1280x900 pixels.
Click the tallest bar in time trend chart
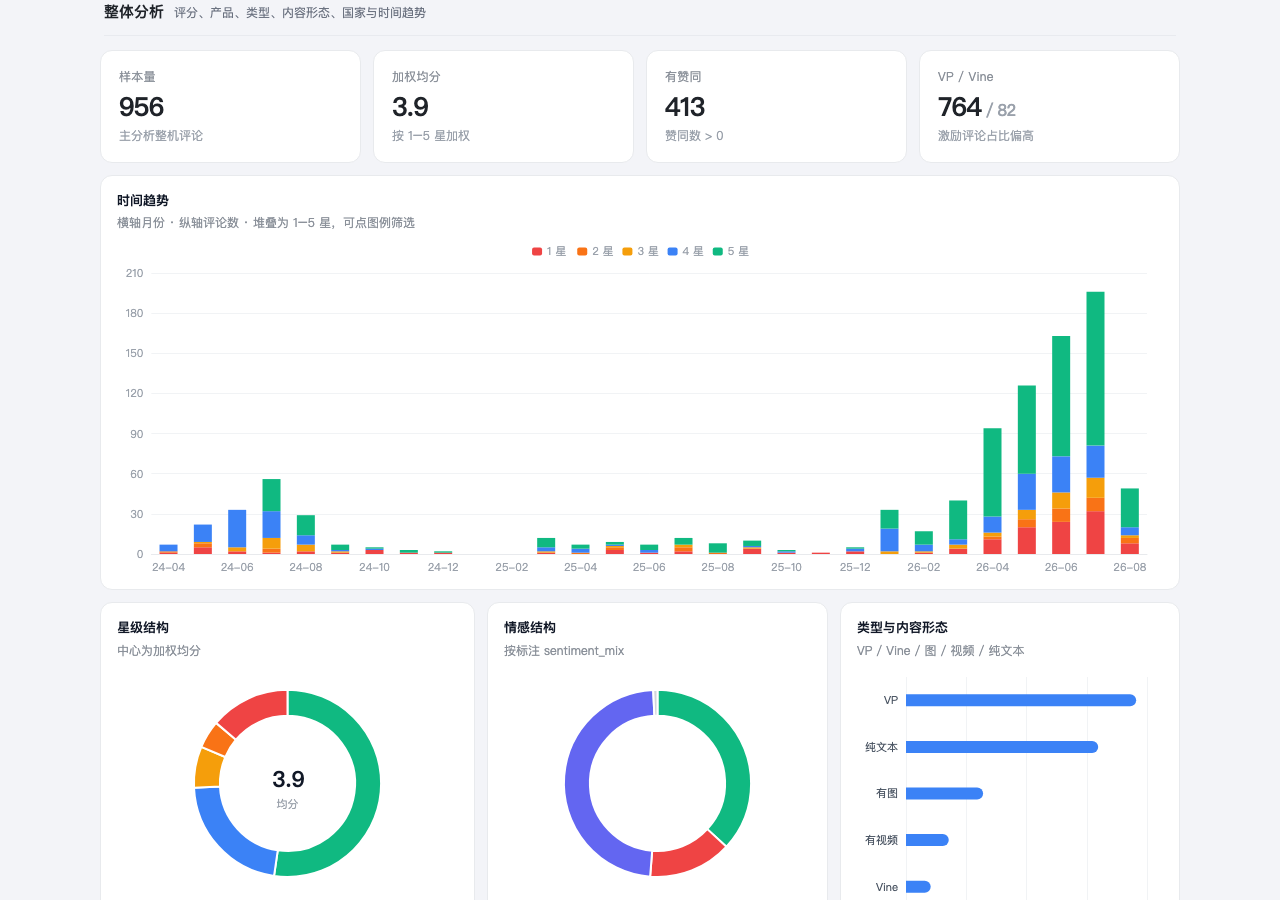[x=1095, y=423]
